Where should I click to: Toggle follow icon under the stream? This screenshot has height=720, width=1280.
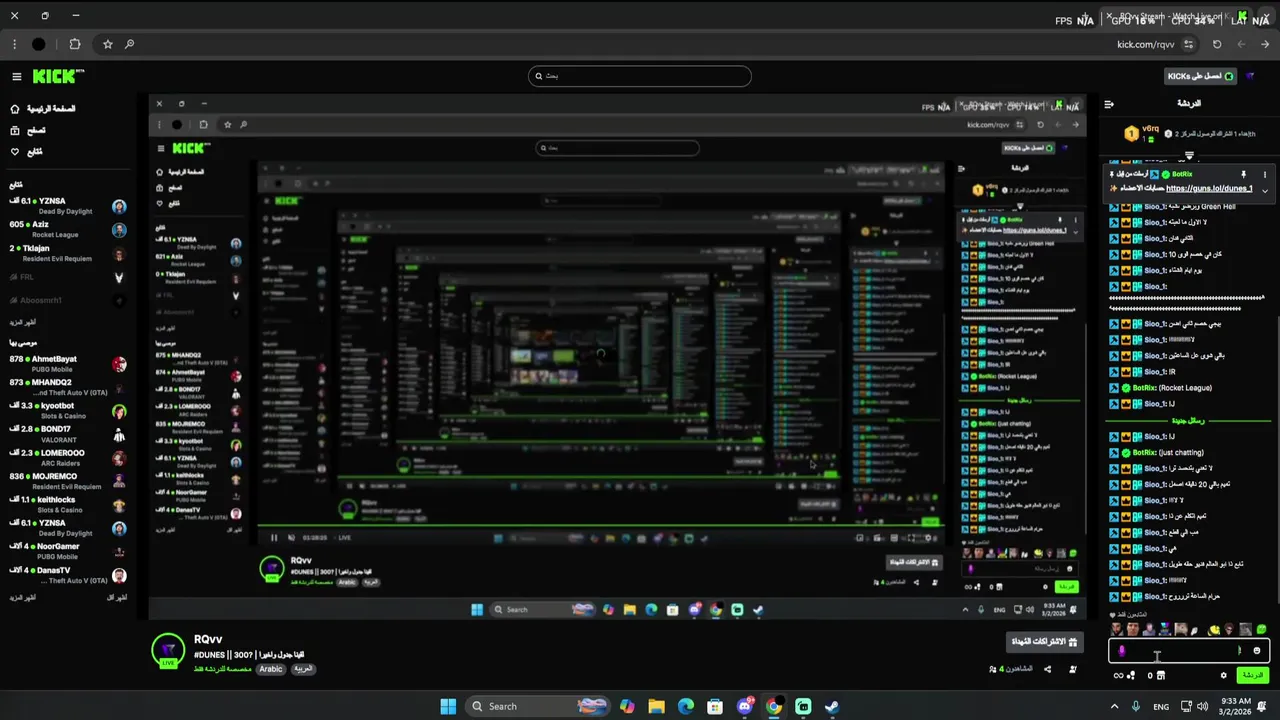1073,669
